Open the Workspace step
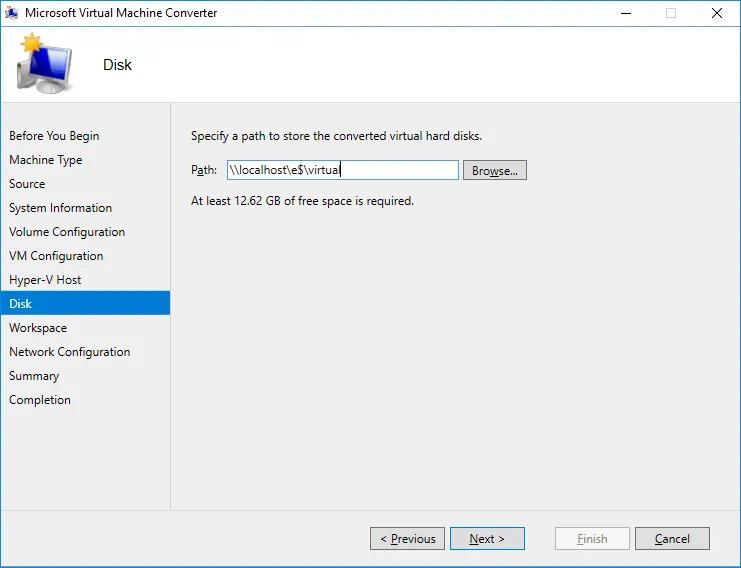The width and height of the screenshot is (741, 568). click(x=38, y=328)
